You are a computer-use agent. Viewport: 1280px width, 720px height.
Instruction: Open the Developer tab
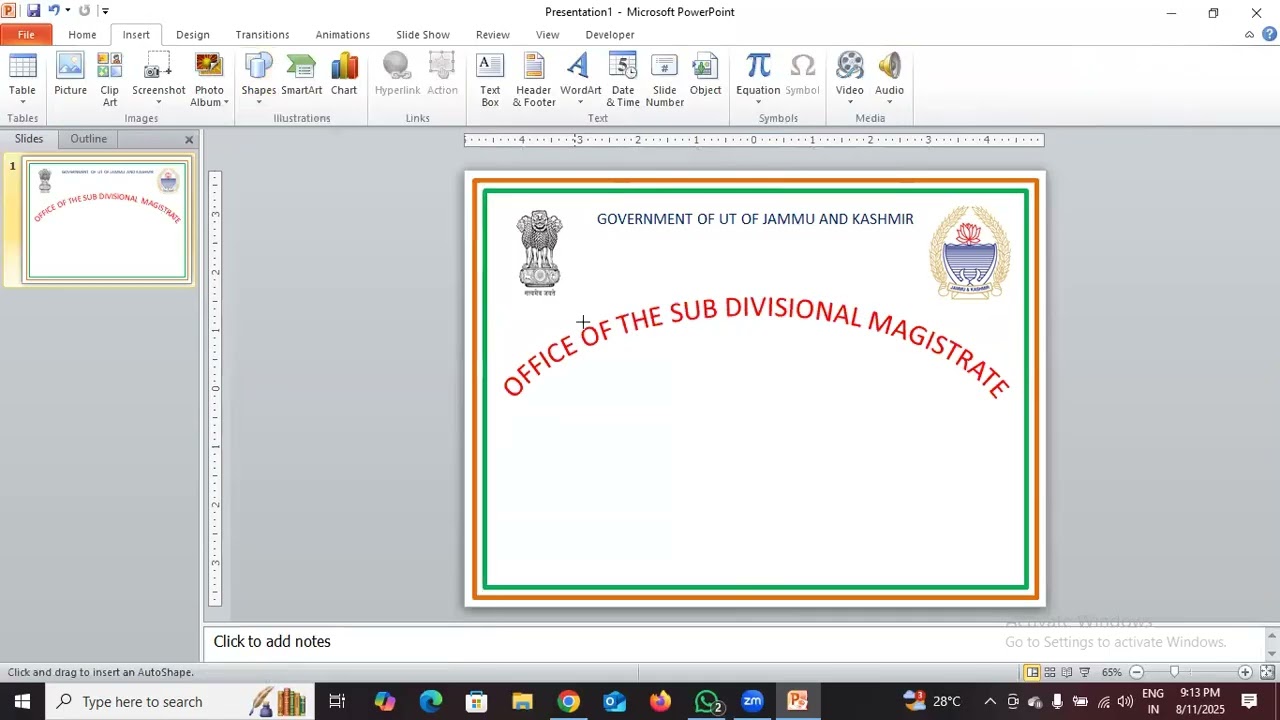[x=610, y=35]
